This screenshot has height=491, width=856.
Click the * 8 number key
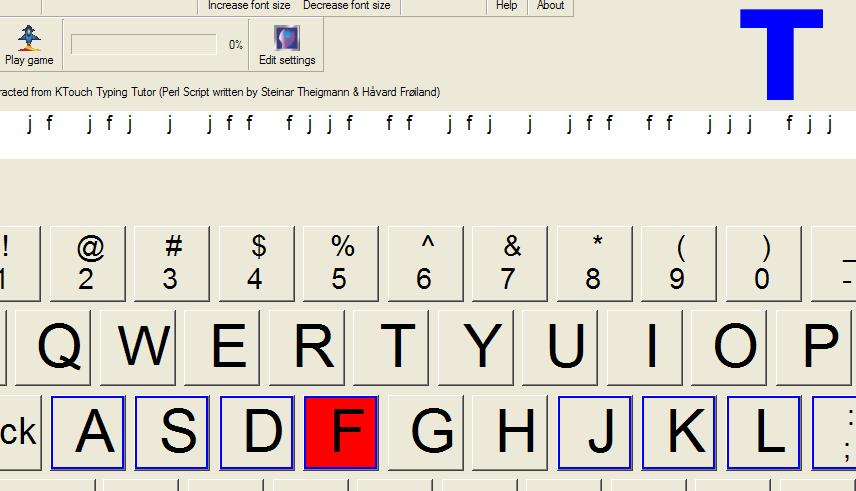(595, 264)
